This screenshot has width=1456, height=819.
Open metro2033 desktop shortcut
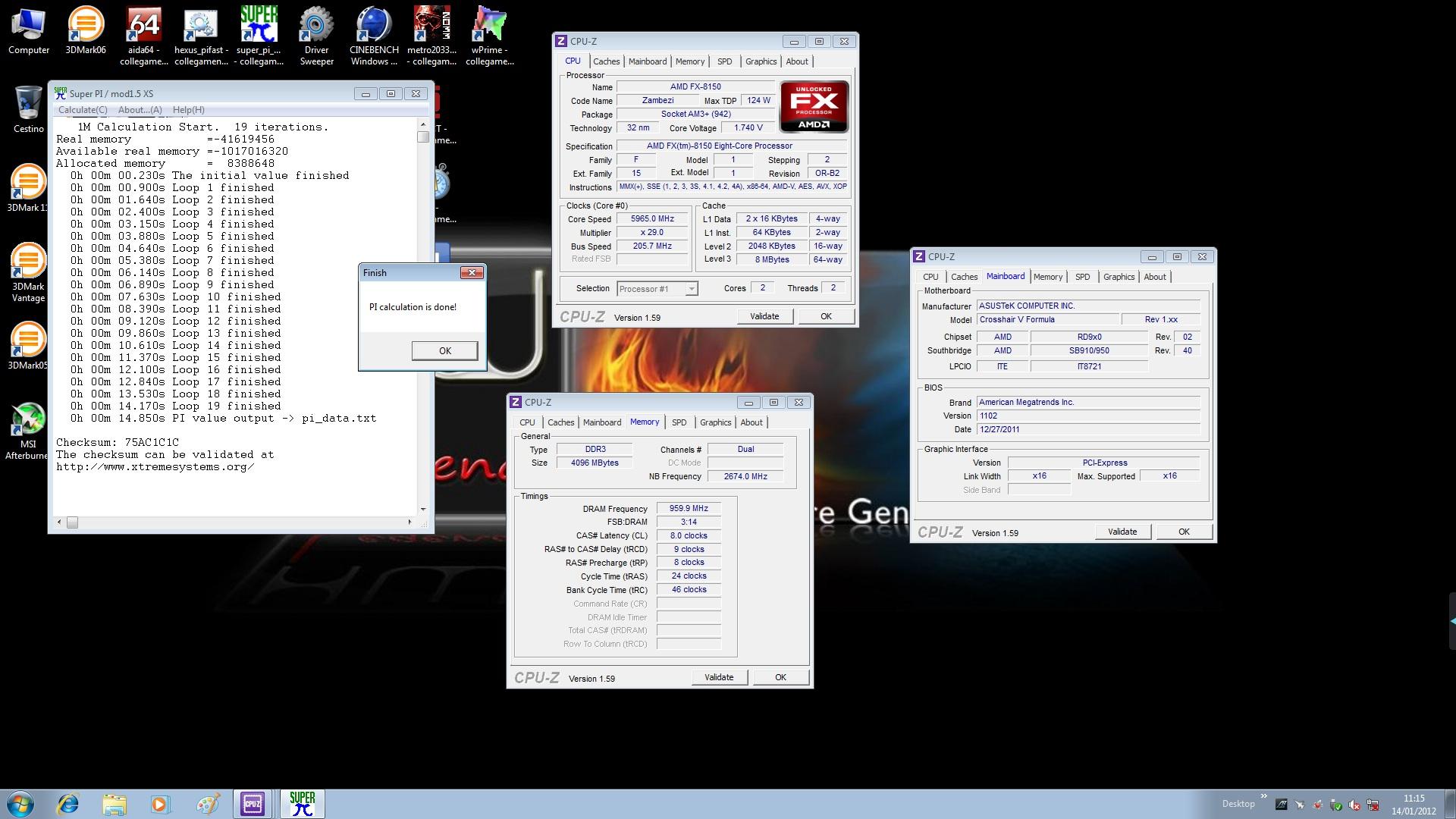click(x=431, y=37)
